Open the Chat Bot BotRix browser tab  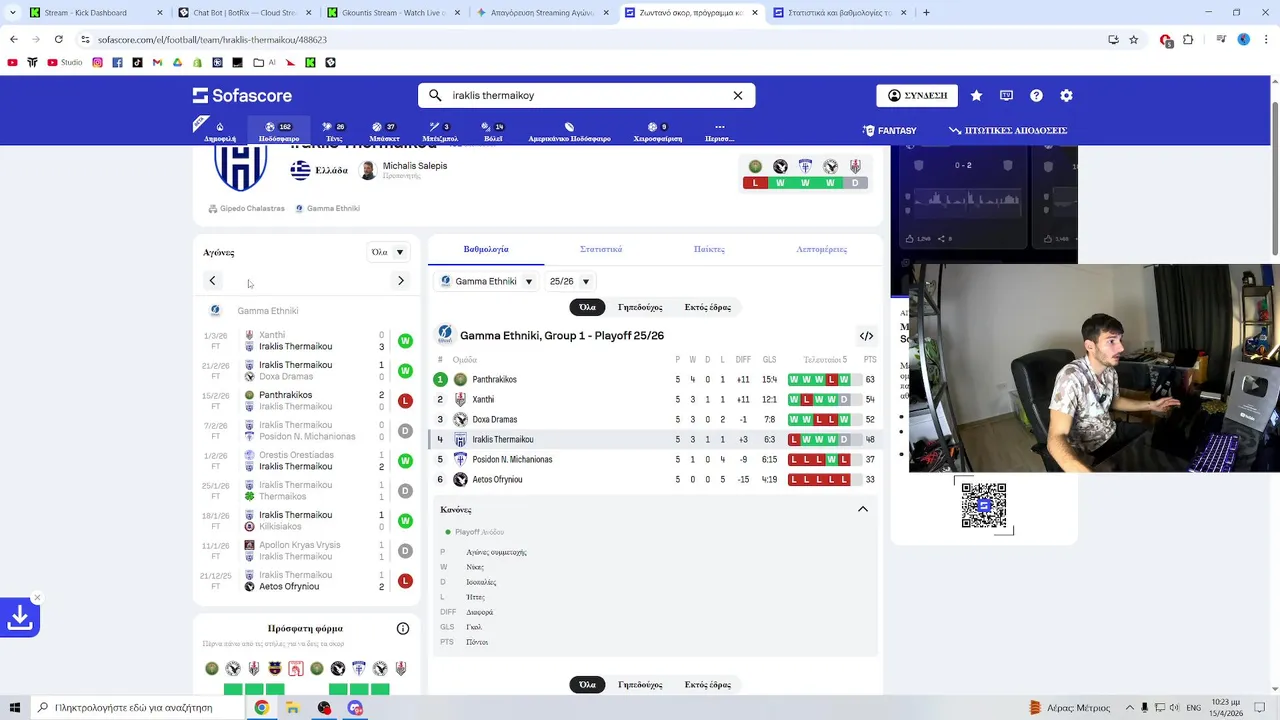coord(244,13)
